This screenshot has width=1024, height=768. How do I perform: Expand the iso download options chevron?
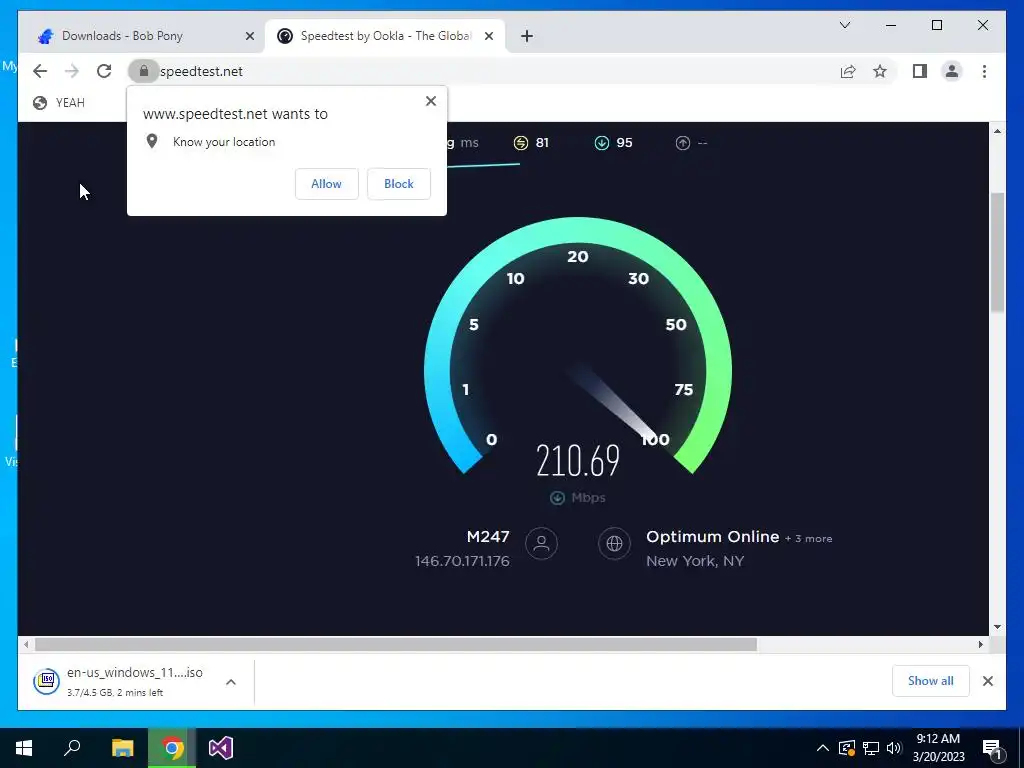[x=231, y=682]
